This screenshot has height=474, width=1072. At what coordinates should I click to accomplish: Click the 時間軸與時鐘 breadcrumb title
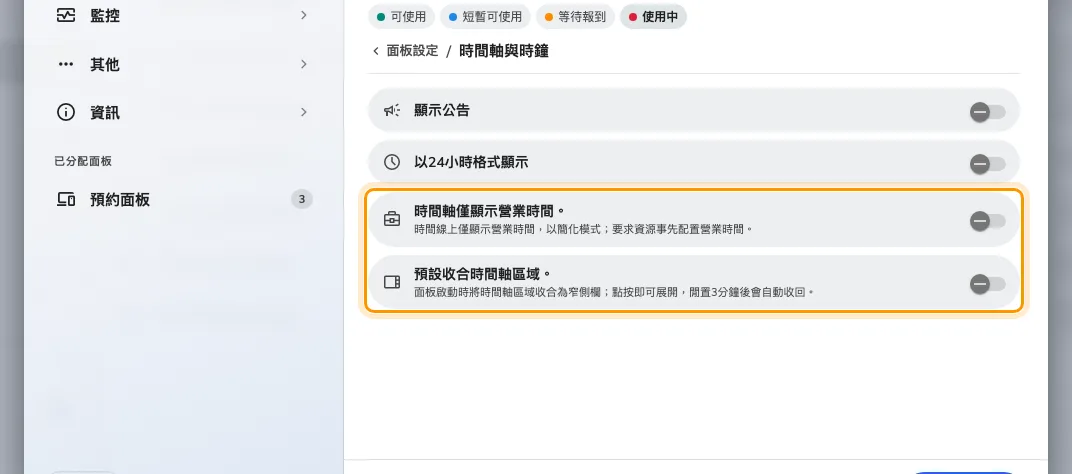point(504,51)
